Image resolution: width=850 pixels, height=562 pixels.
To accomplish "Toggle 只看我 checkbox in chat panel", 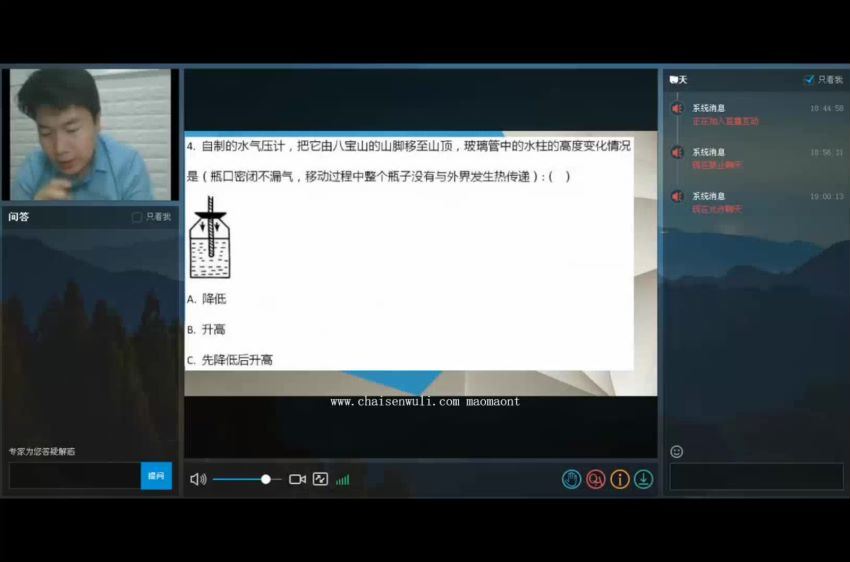I will (x=808, y=80).
